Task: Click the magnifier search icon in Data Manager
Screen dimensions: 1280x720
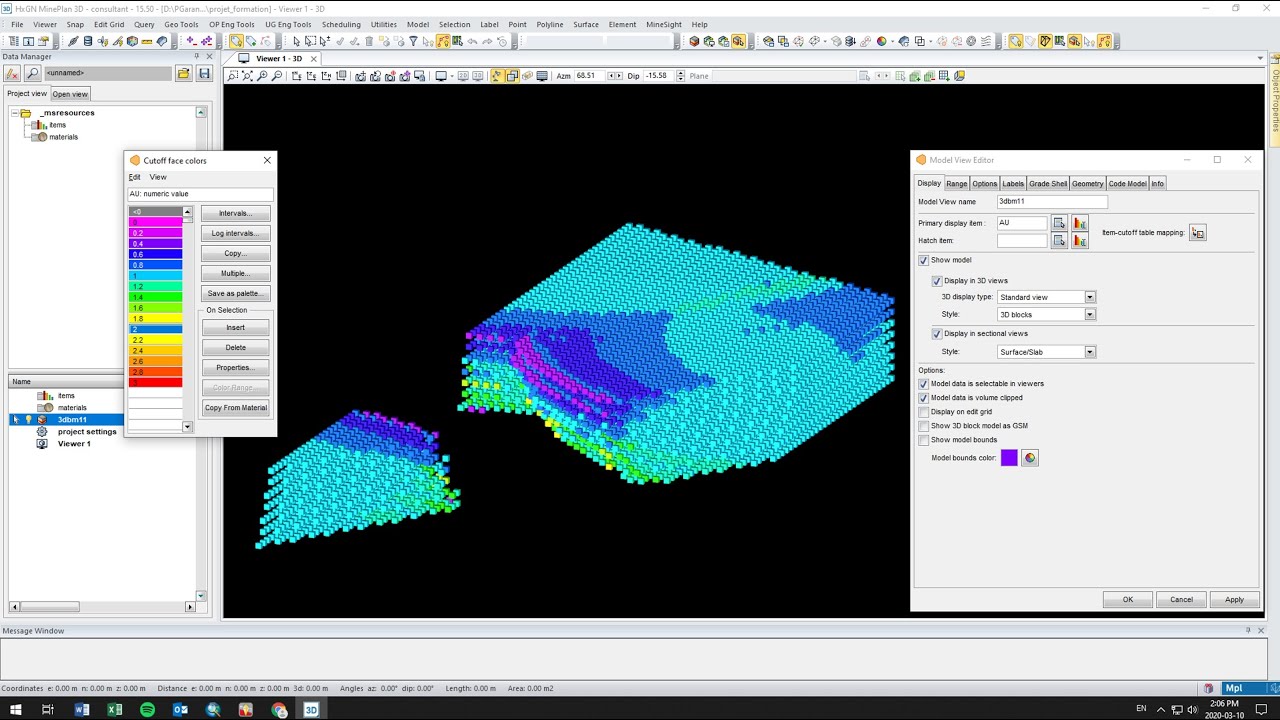Action: coord(32,73)
